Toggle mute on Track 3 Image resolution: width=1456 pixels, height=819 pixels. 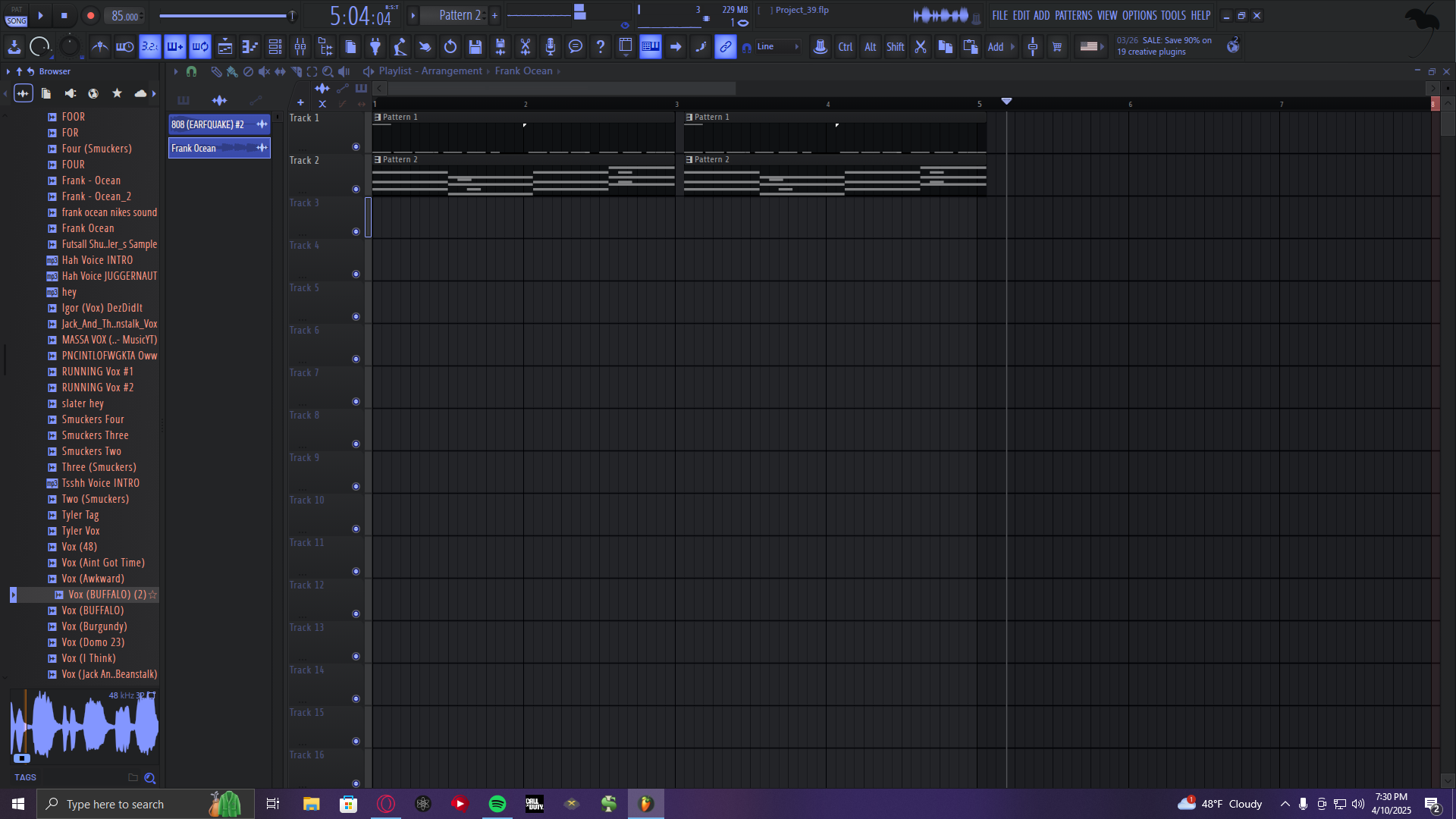[x=356, y=232]
